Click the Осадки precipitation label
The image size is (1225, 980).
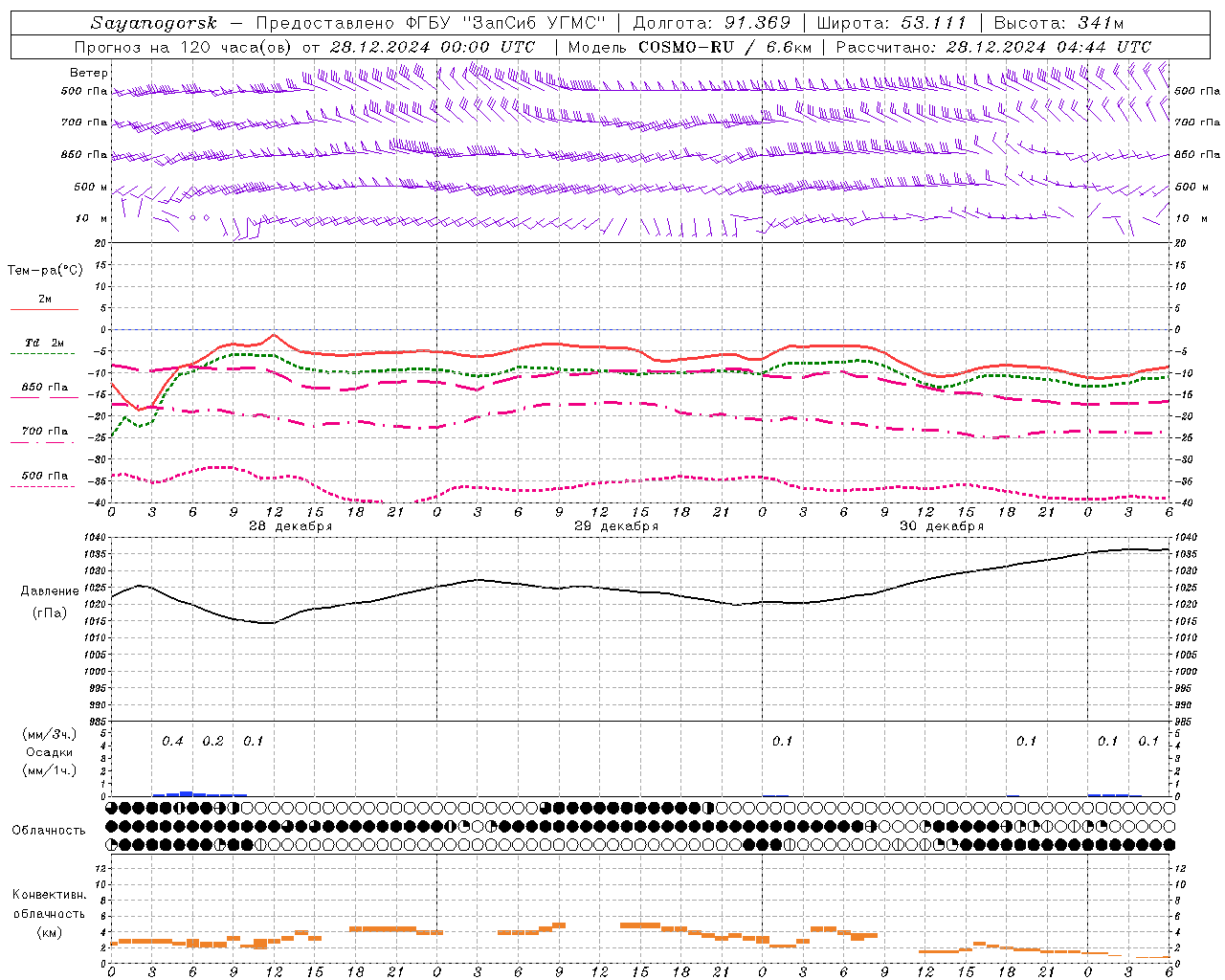pos(49,752)
